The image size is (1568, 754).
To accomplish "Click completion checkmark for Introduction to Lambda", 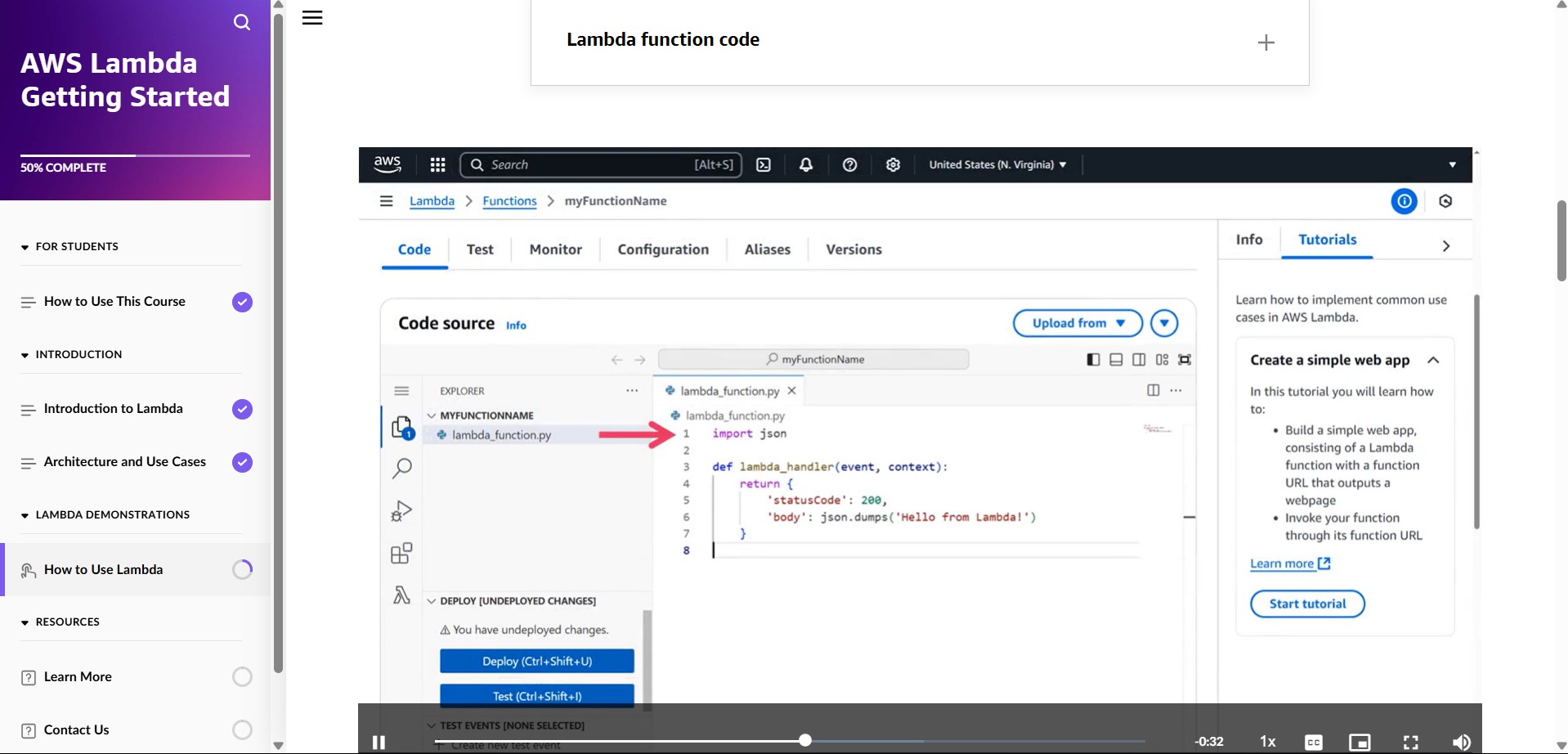I will [x=242, y=410].
